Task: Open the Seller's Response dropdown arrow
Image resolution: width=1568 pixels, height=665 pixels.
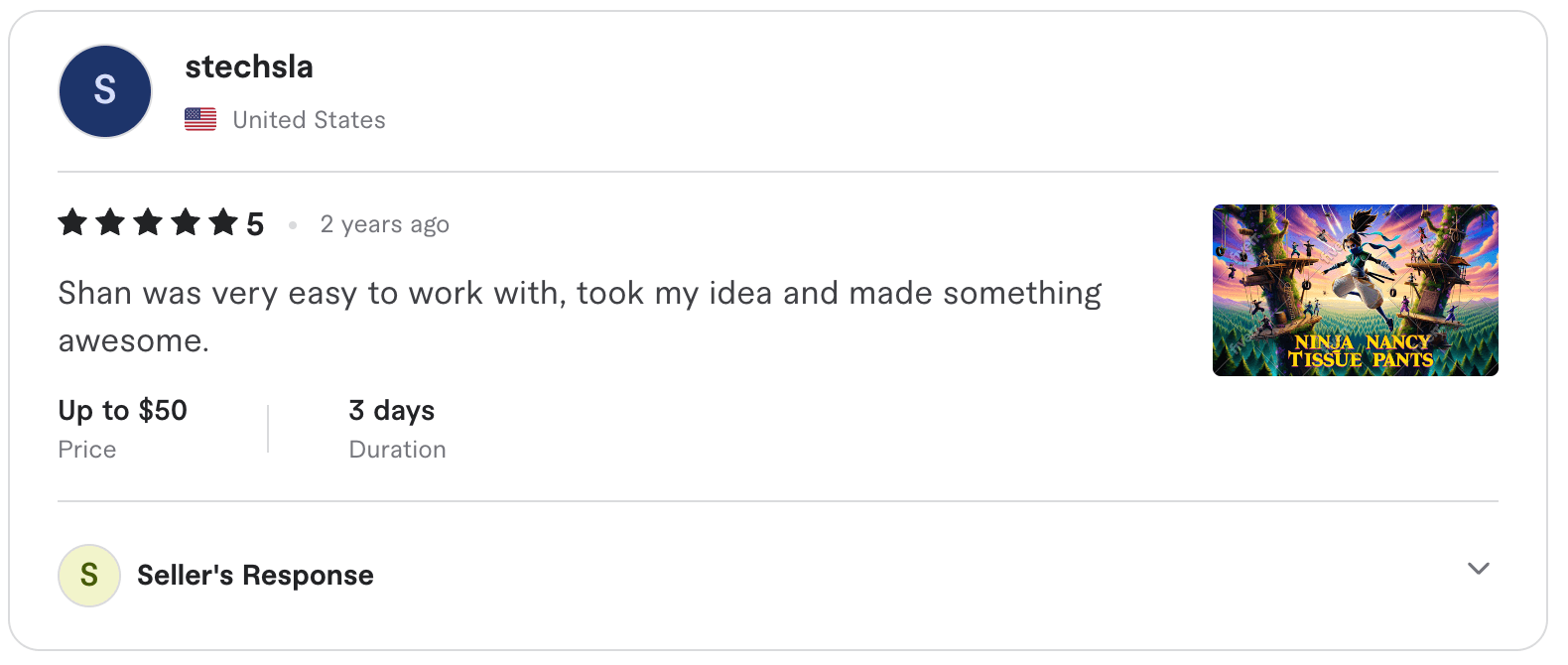Action: tap(1478, 570)
